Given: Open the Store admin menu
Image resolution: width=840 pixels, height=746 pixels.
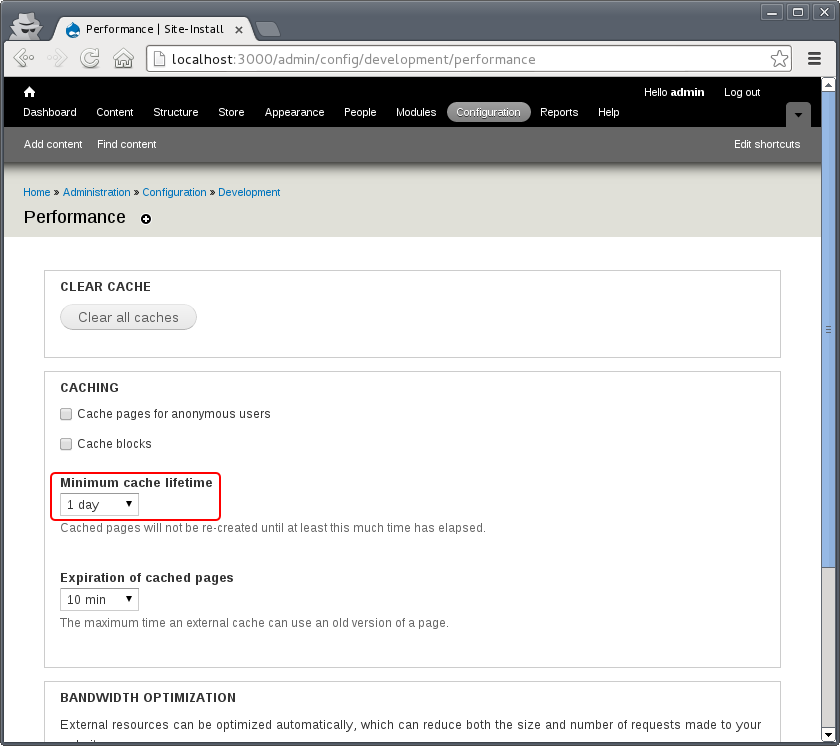Looking at the screenshot, I should [231, 112].
